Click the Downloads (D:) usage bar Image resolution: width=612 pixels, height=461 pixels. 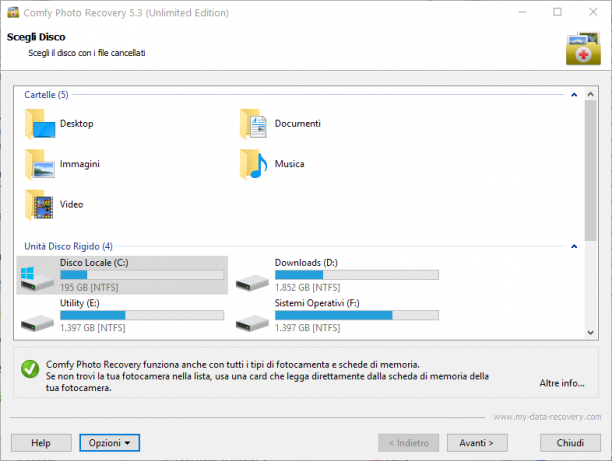(356, 275)
